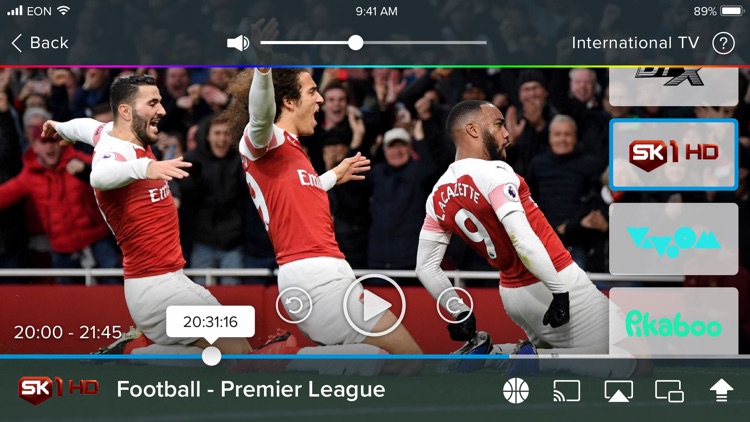The height and width of the screenshot is (422, 750).
Task: Select the SK1 HD channel tile
Action: 673,155
